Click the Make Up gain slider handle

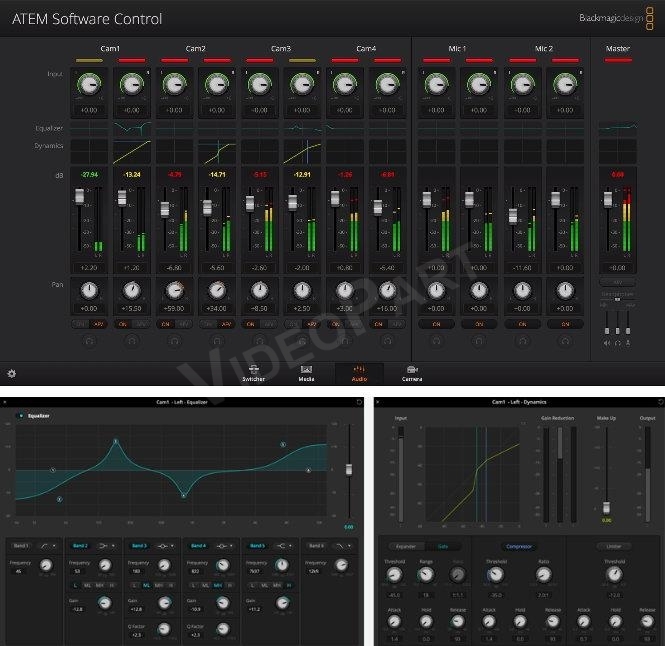tap(606, 507)
